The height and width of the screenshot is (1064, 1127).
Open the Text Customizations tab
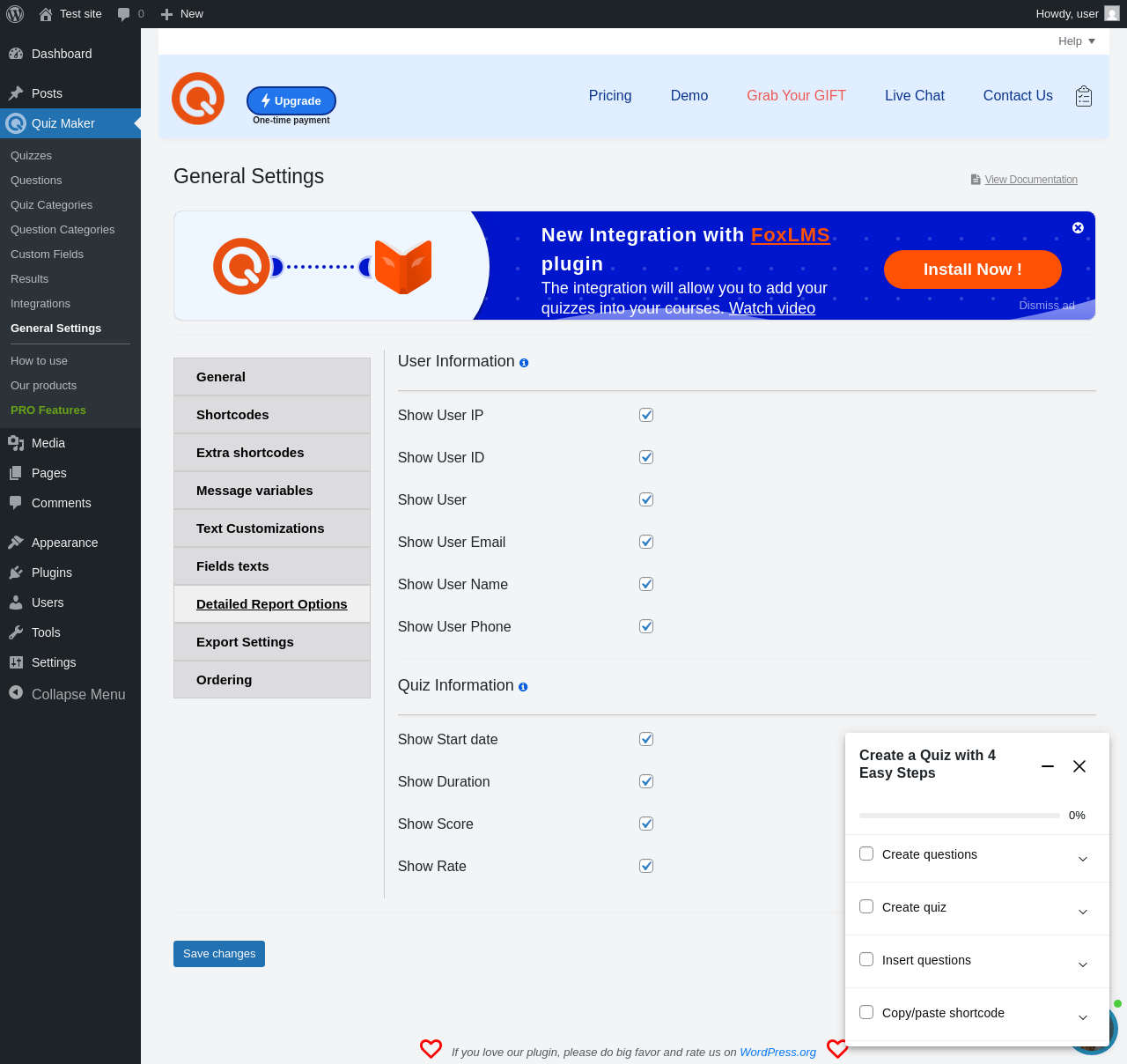272,528
